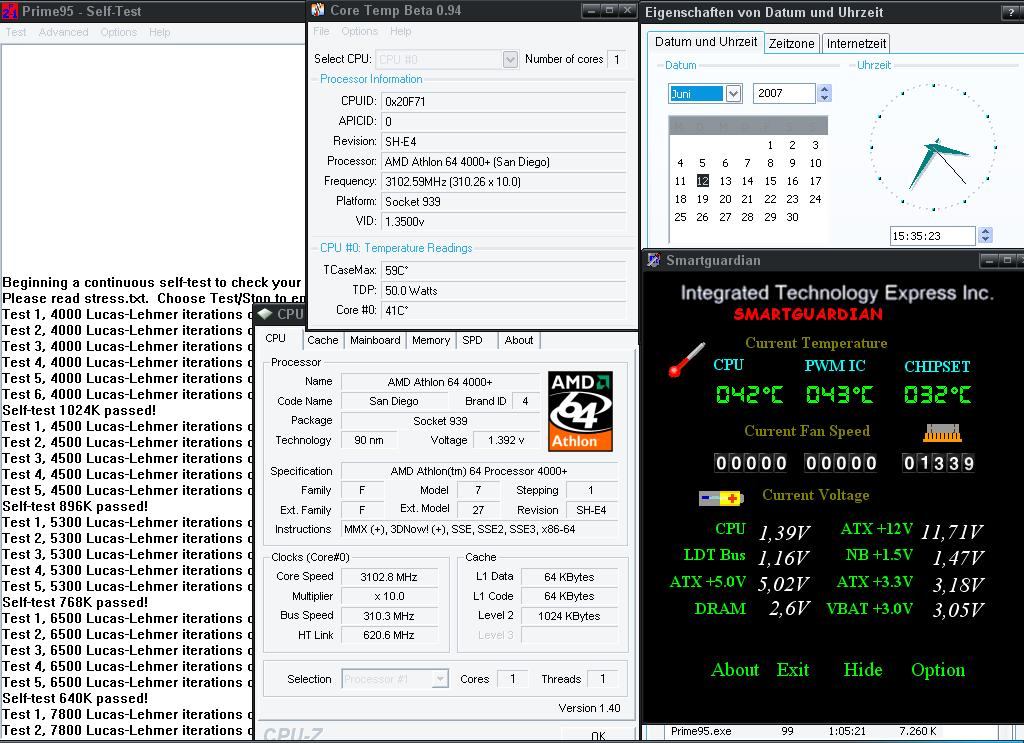
Task: Open the Options menu in Core Temp
Action: coord(359,31)
